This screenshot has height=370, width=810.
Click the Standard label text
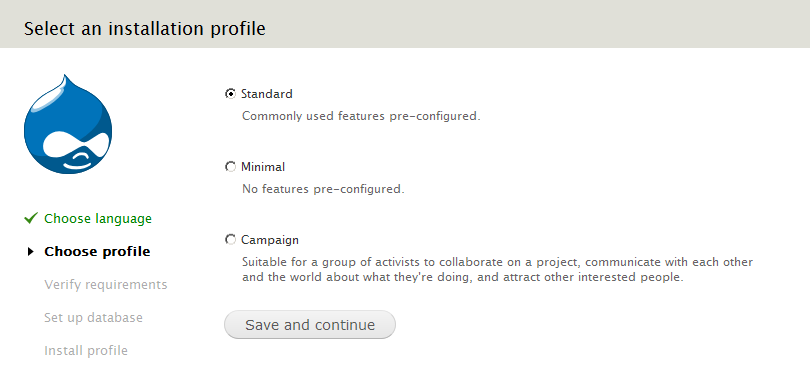(x=267, y=94)
